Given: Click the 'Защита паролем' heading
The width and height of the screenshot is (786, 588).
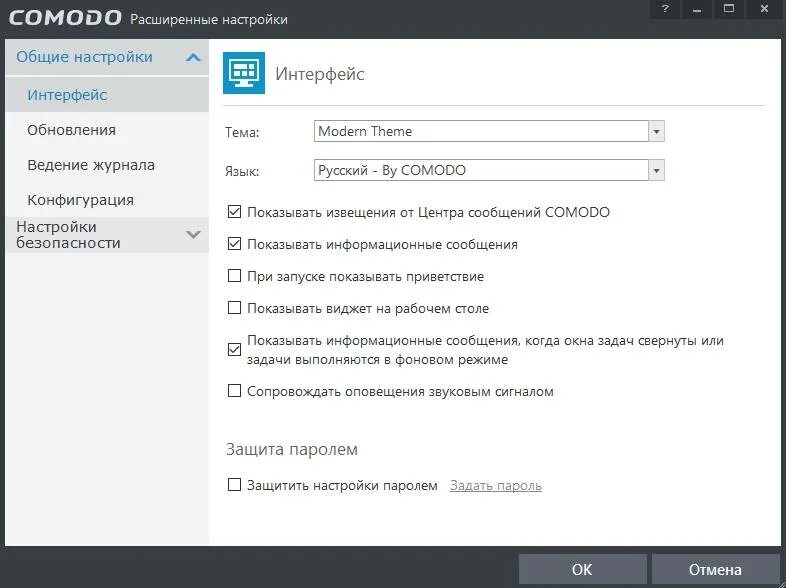Looking at the screenshot, I should pos(292,449).
